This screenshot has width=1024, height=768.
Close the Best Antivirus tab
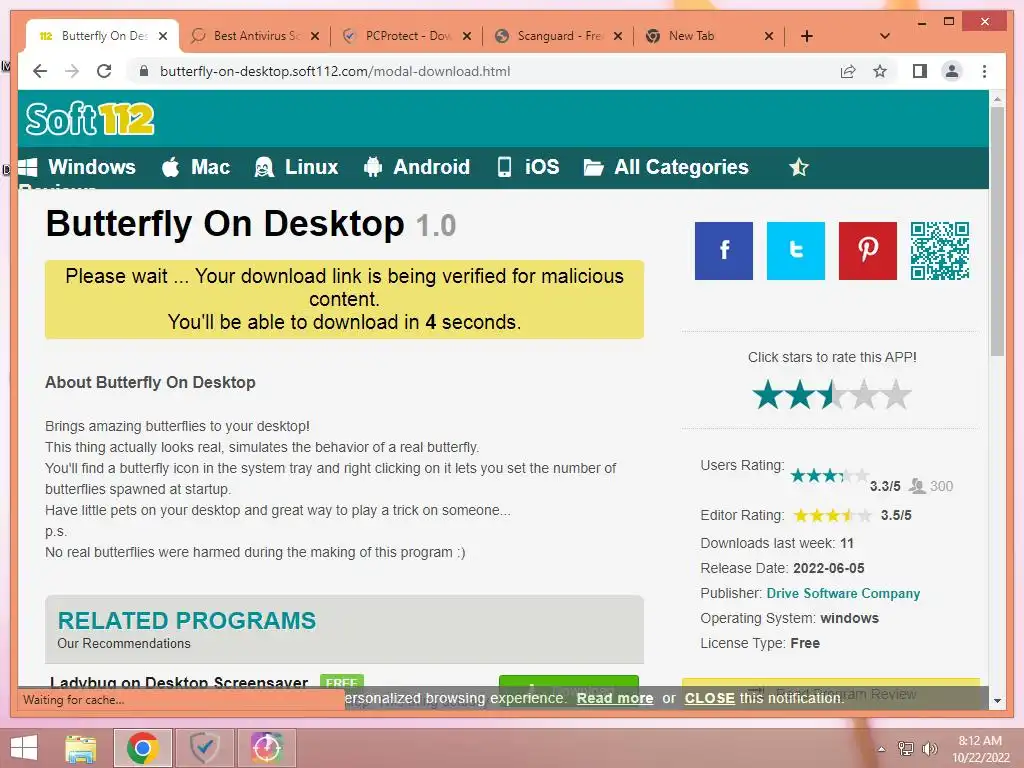(x=315, y=36)
